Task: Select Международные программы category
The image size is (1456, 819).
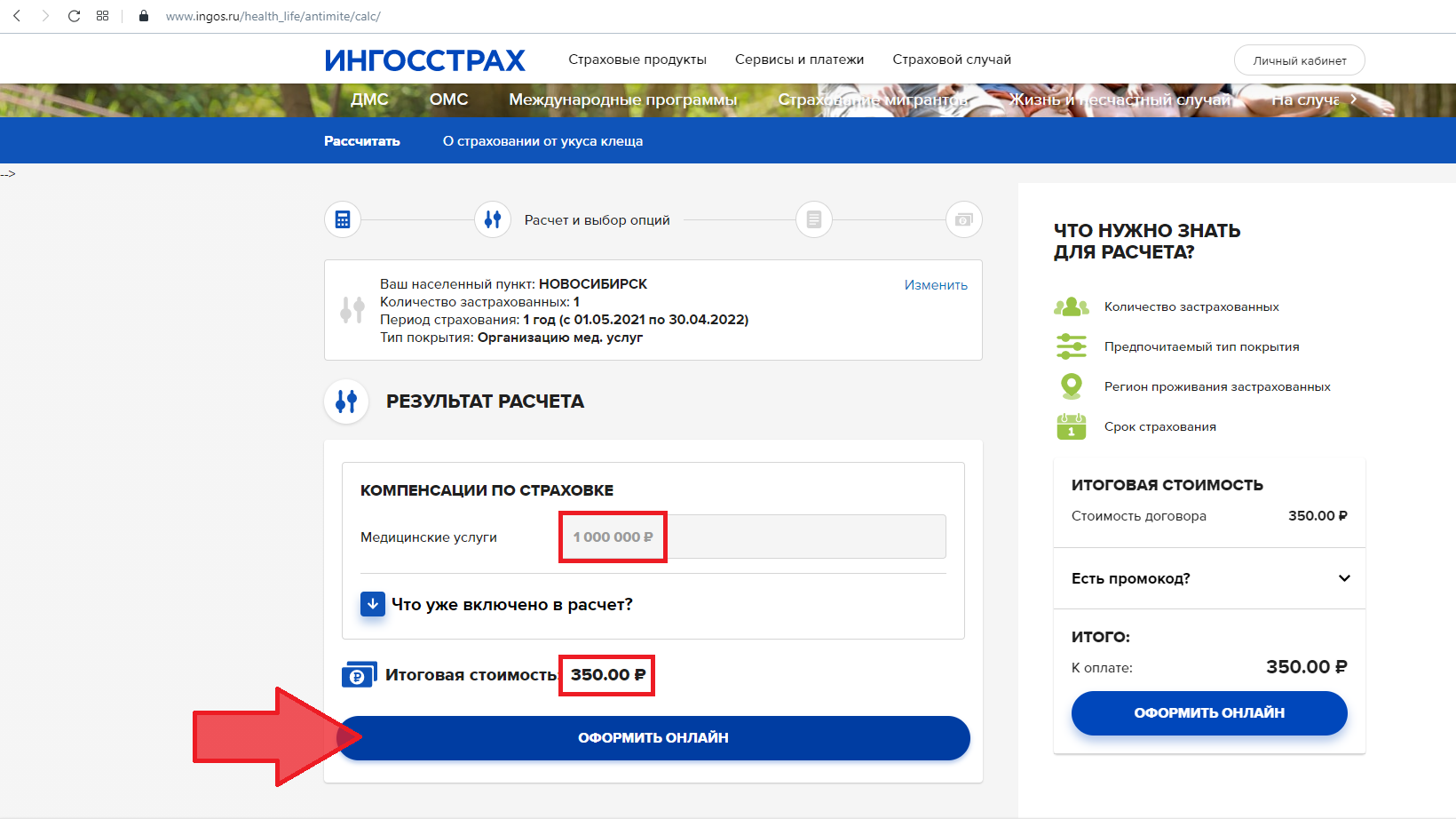Action: click(623, 99)
